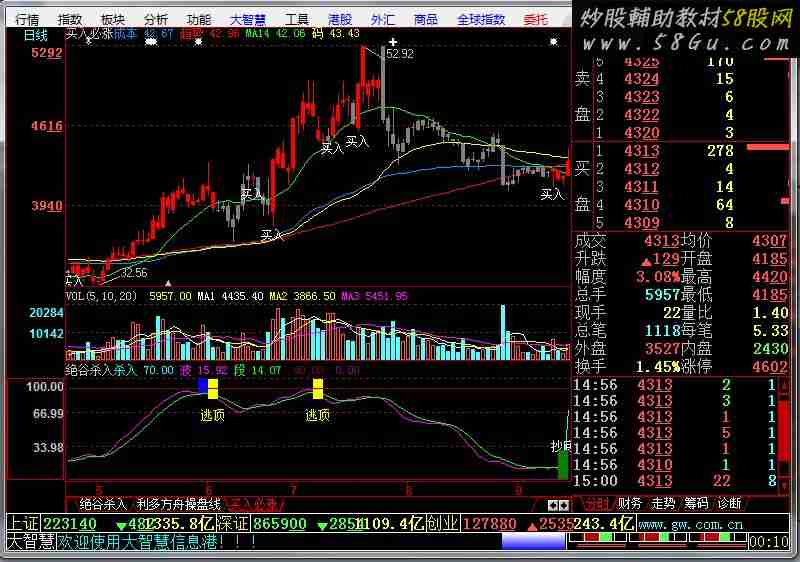The image size is (800, 562).
Task: Open the 指数 menu
Action: click(70, 19)
